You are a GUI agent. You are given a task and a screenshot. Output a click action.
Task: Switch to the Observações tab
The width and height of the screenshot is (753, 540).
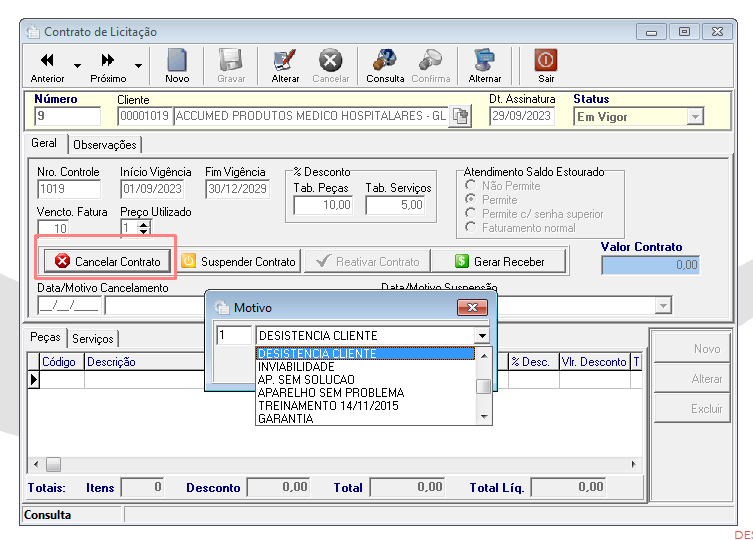tap(105, 145)
